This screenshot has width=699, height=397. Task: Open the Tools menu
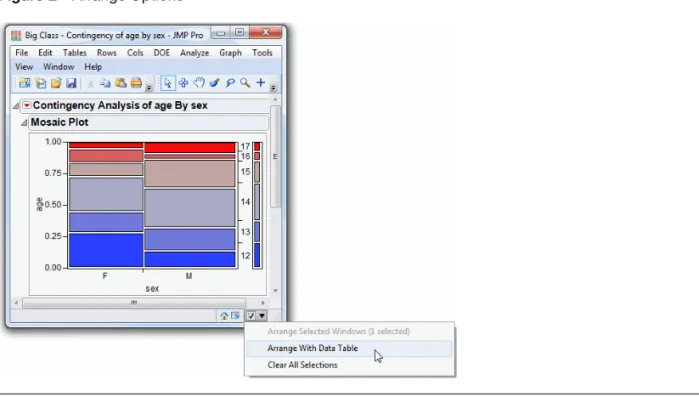[262, 53]
